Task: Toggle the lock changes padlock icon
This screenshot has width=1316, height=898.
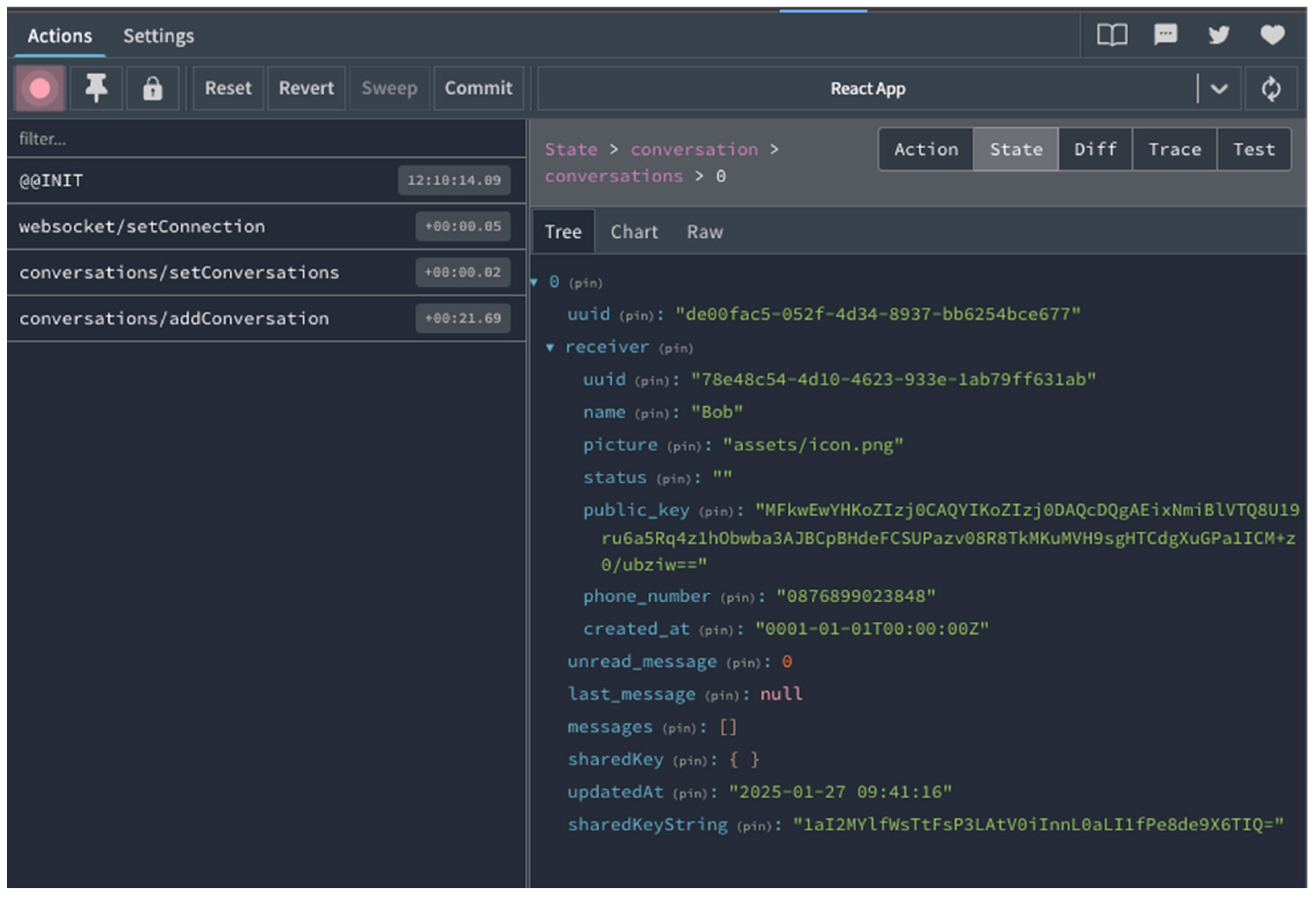Action: click(152, 88)
